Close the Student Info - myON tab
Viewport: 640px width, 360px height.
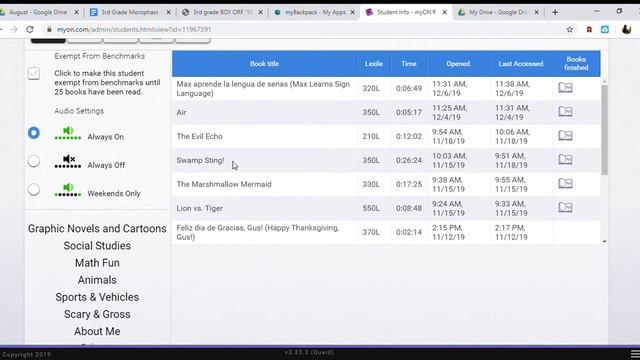pos(444,12)
